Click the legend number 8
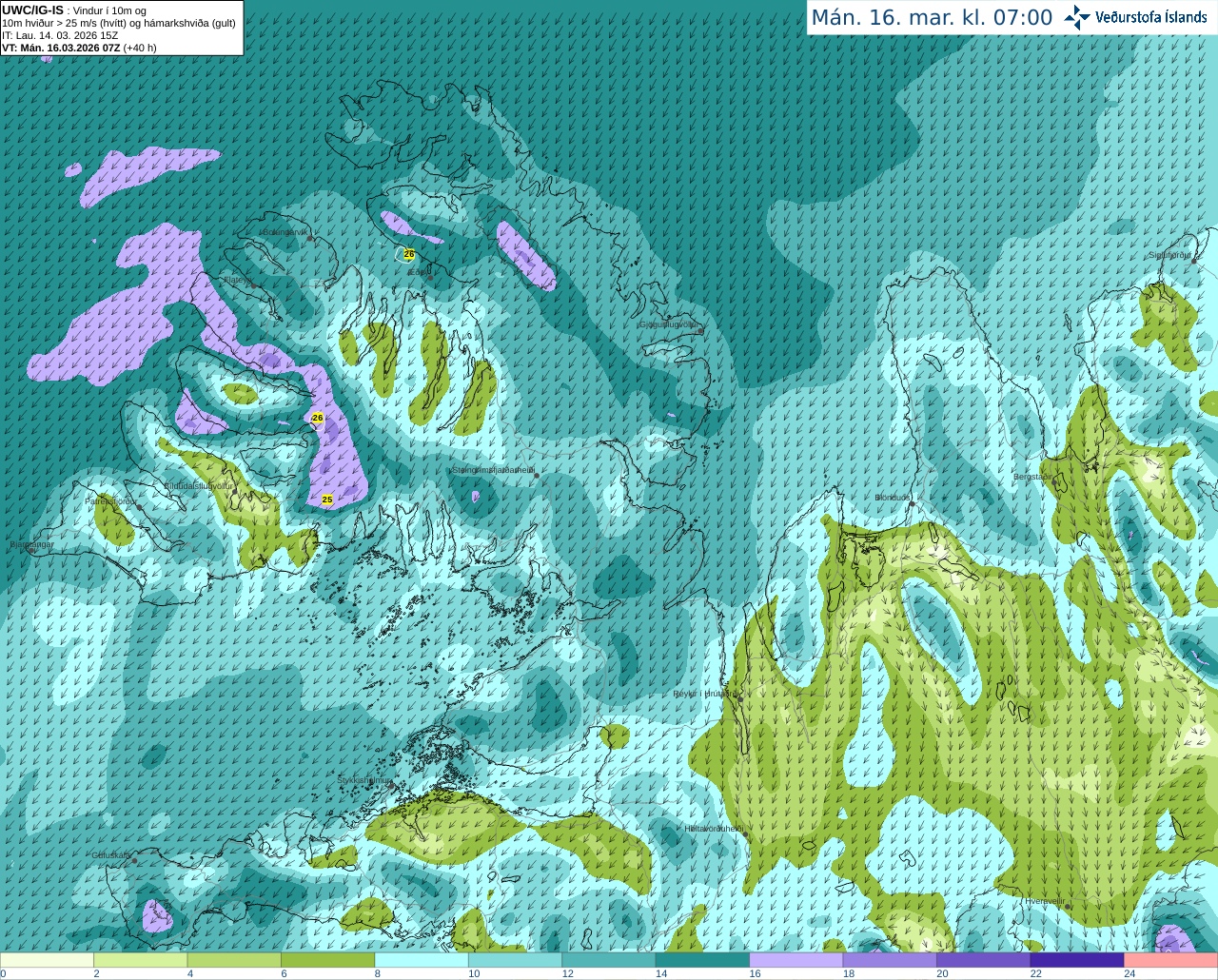The width and height of the screenshot is (1218, 980). click(x=377, y=973)
